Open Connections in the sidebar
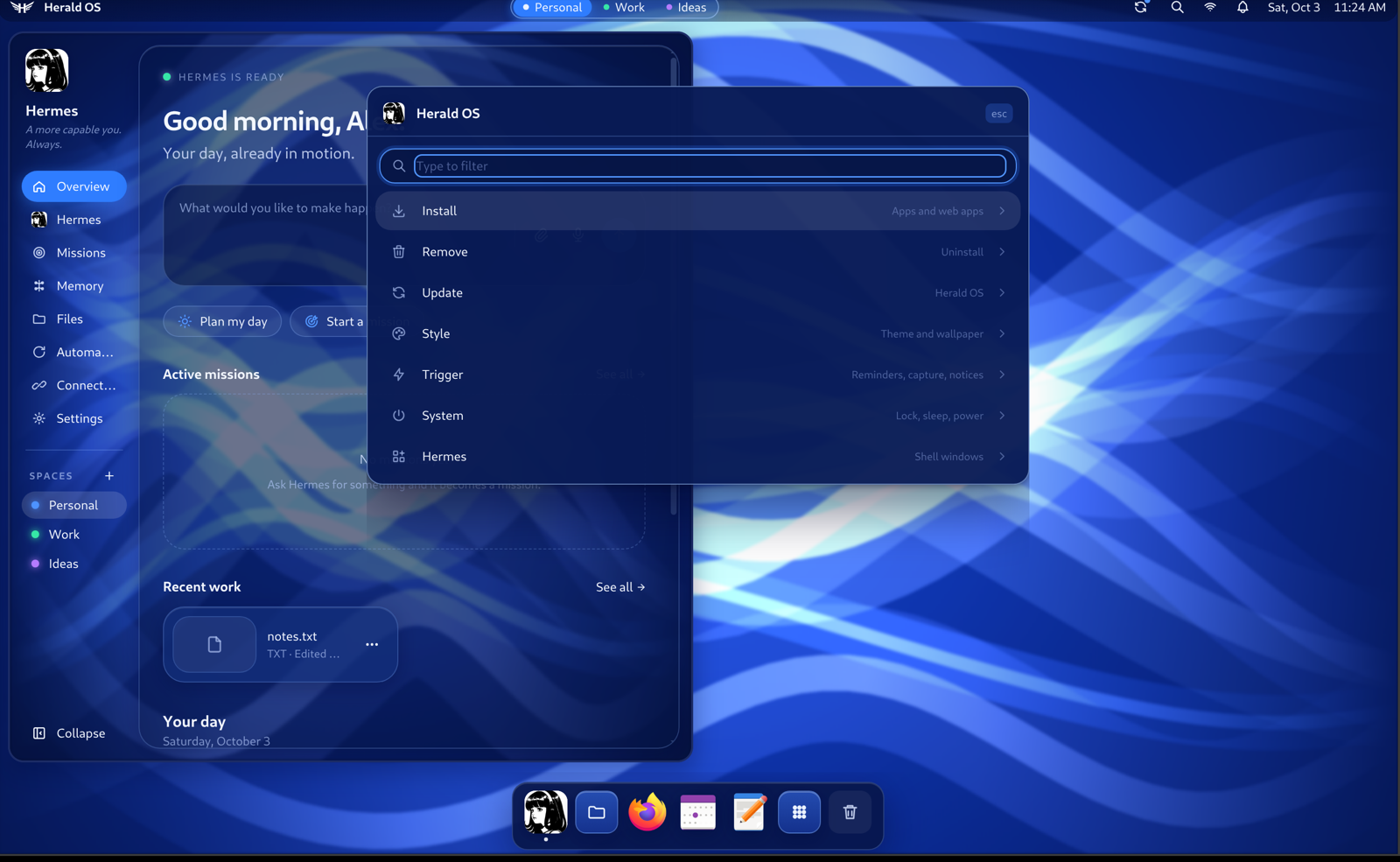 (74, 385)
